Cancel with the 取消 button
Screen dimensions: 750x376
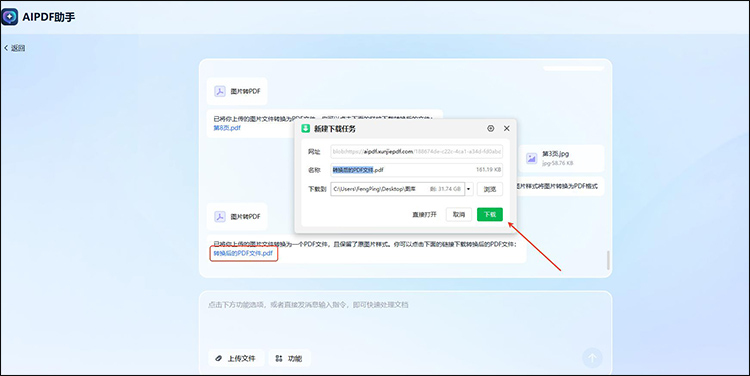click(x=459, y=214)
